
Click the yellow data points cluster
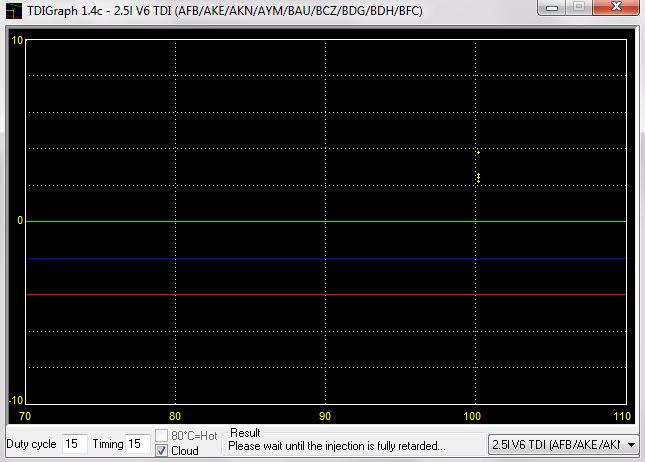click(x=478, y=177)
